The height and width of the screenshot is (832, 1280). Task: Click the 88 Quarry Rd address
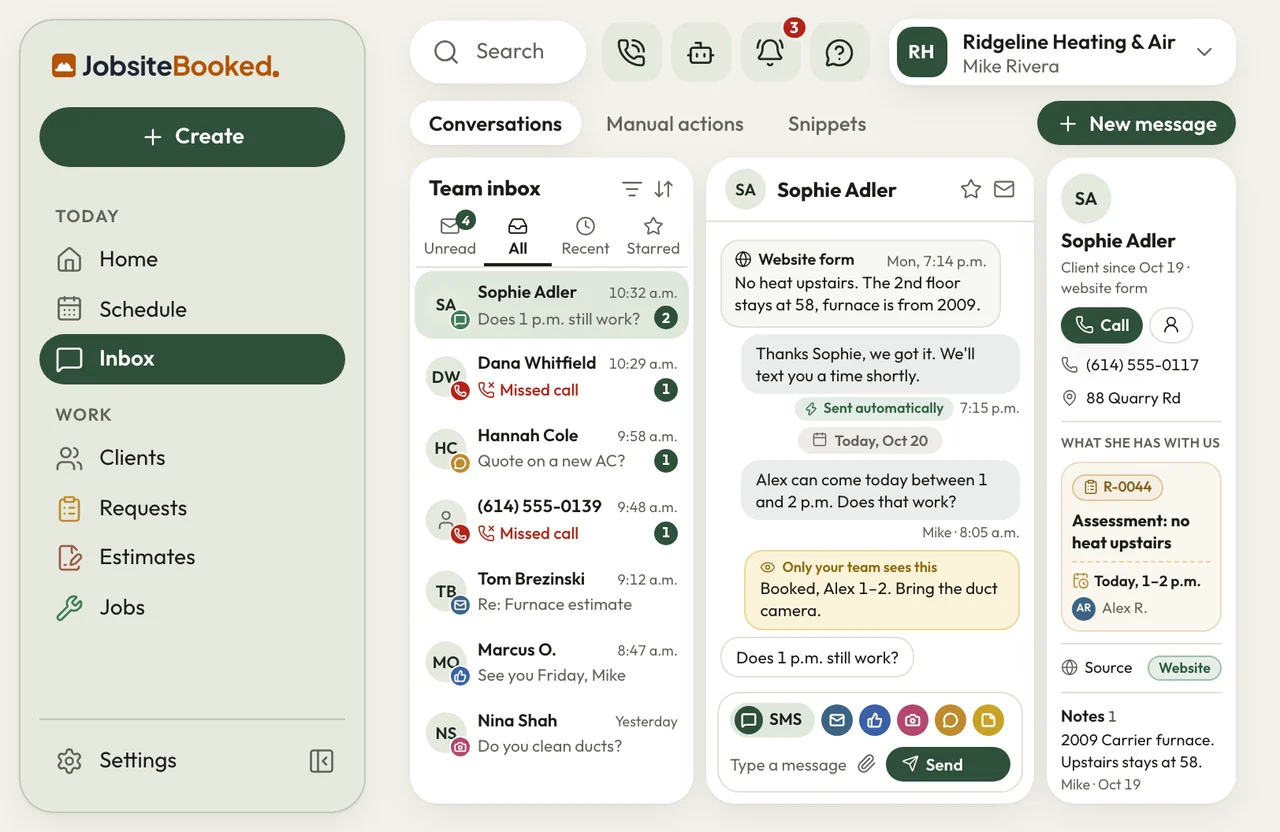point(1133,398)
